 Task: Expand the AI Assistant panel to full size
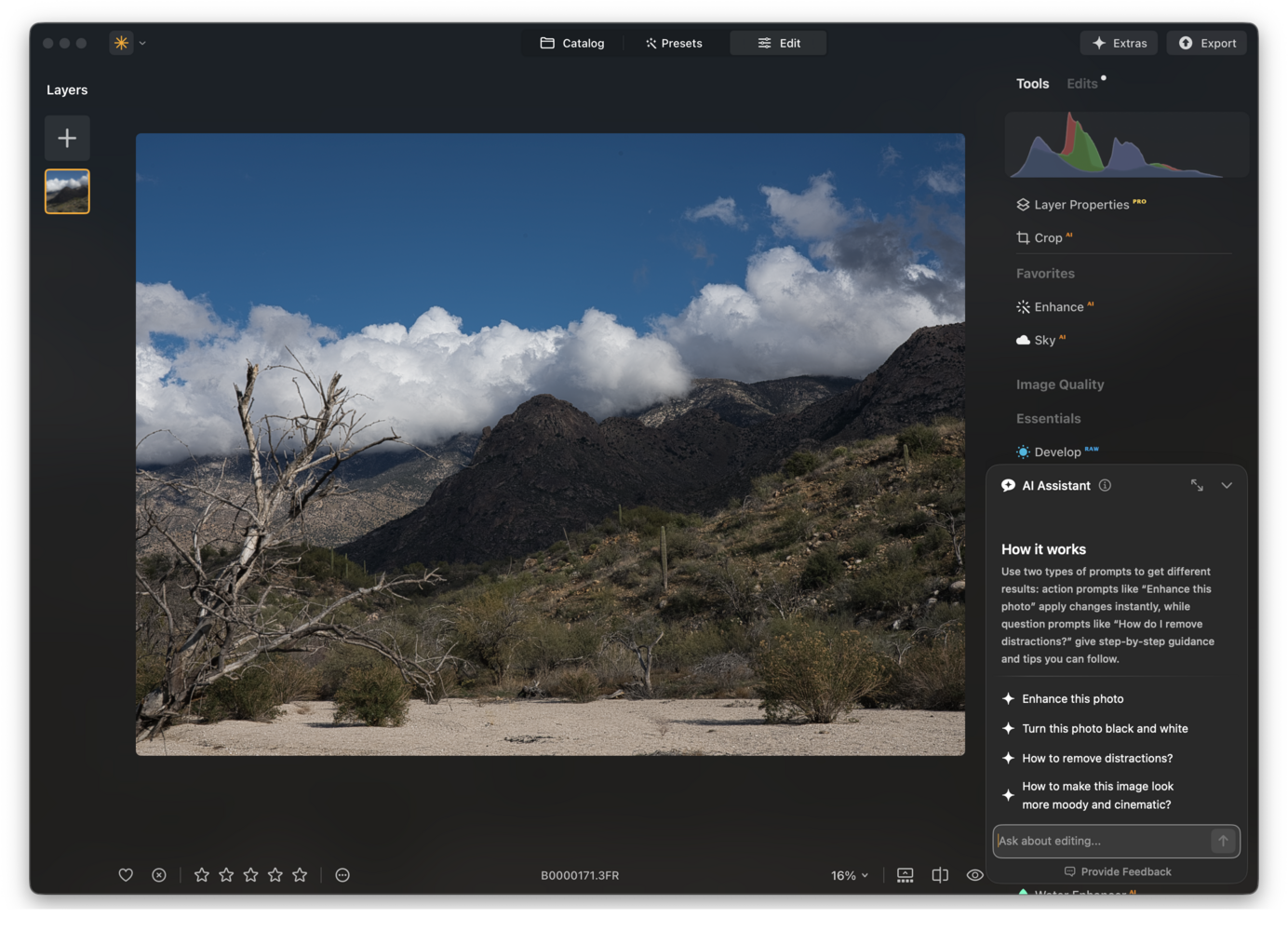pyautogui.click(x=1197, y=486)
